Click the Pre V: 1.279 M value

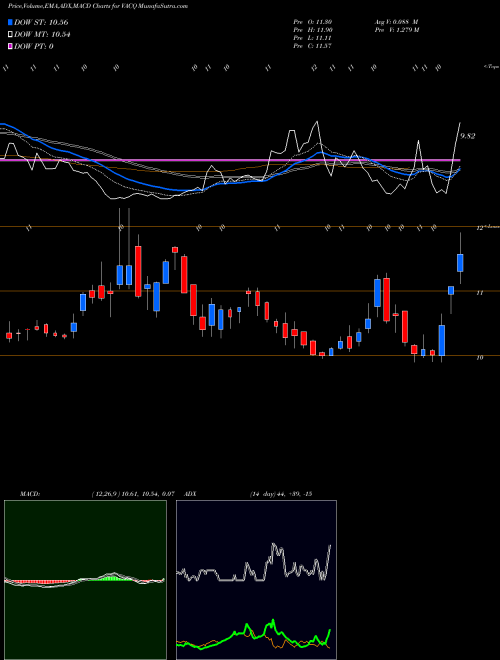pyautogui.click(x=396, y=30)
